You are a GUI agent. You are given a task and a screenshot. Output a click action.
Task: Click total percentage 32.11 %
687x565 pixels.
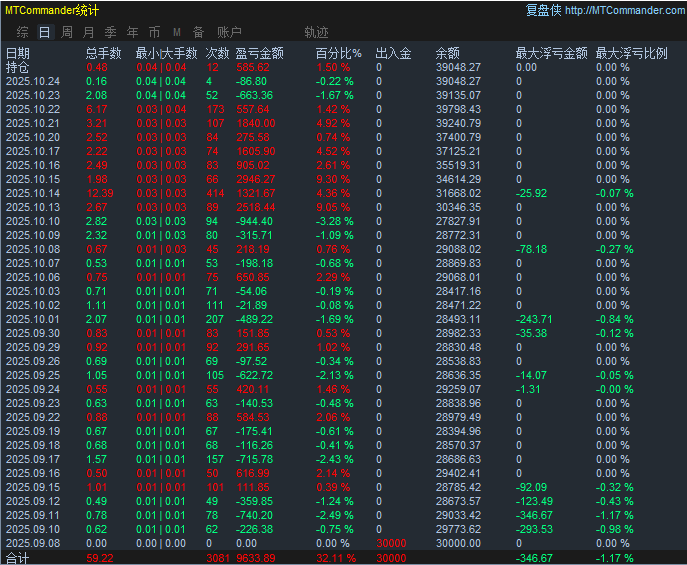click(336, 558)
